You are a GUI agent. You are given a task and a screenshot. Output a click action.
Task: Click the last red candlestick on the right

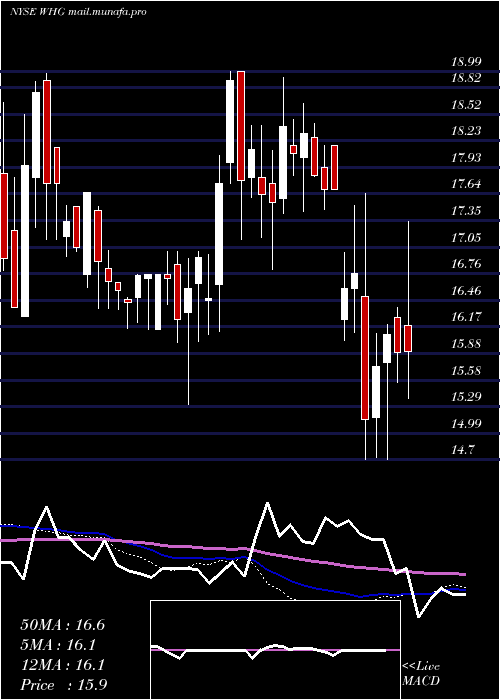(x=408, y=338)
